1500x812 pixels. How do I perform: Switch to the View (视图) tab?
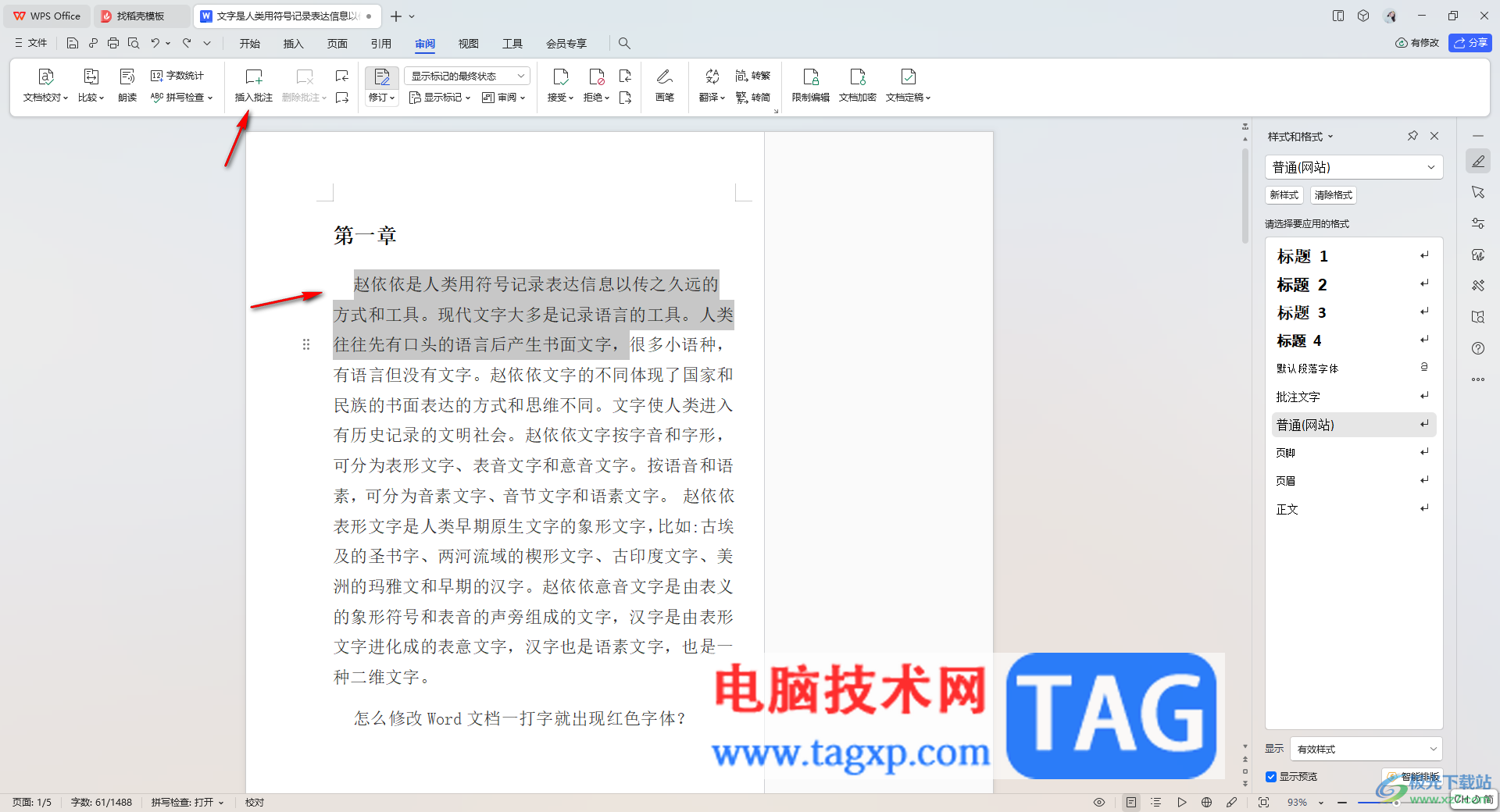468,44
